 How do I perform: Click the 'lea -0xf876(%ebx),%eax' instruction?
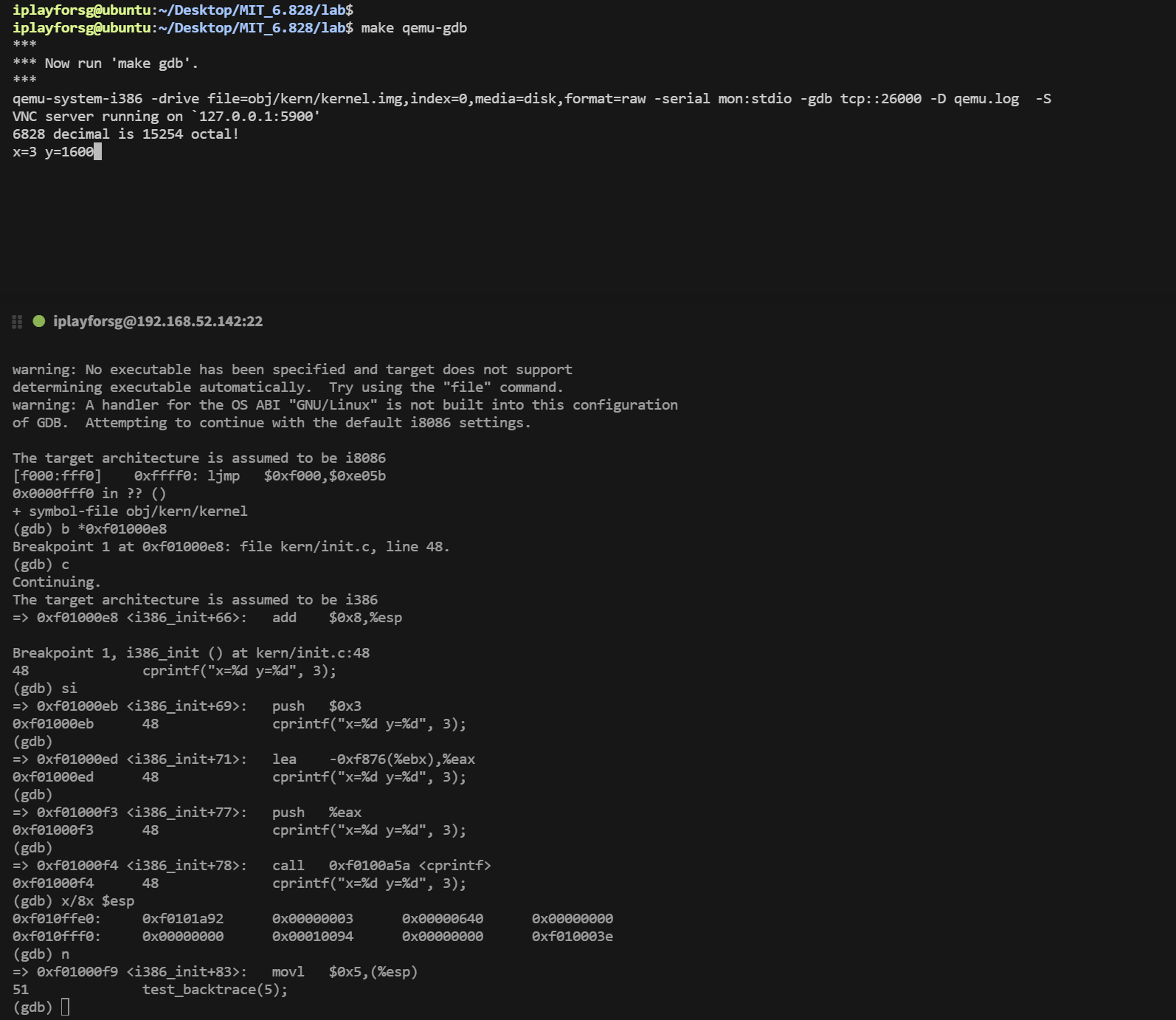[x=373, y=759]
